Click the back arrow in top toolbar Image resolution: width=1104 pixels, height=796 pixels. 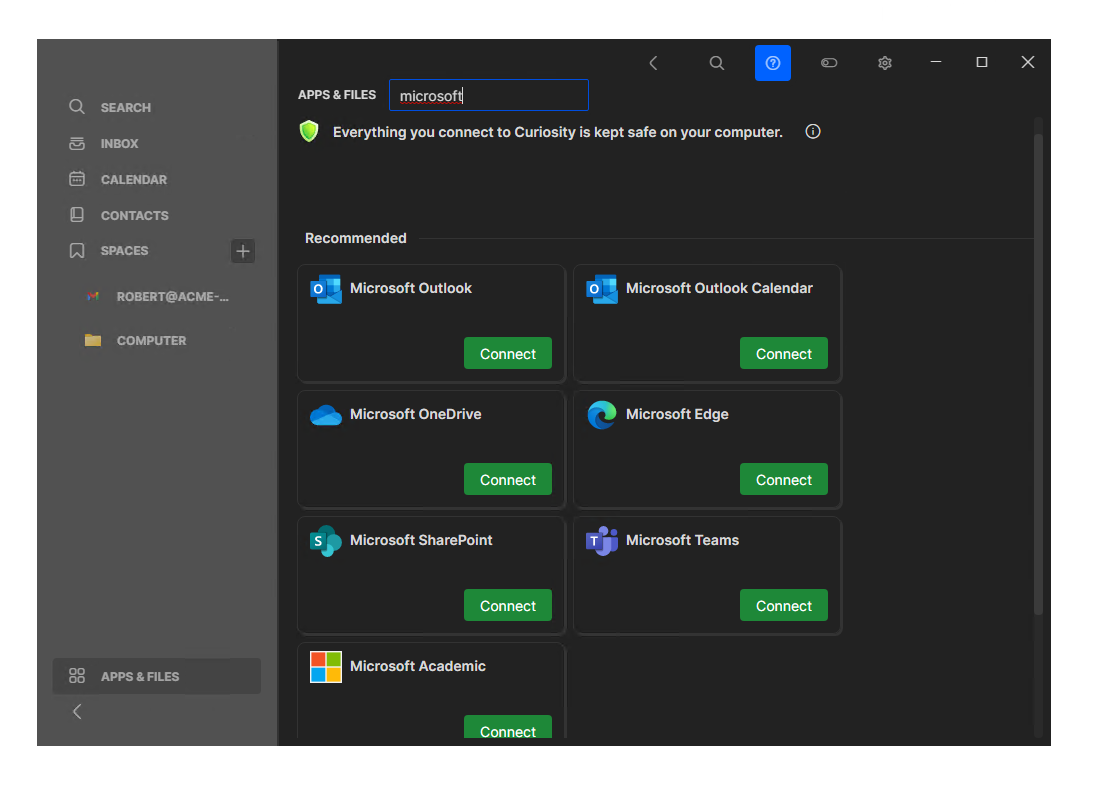653,63
